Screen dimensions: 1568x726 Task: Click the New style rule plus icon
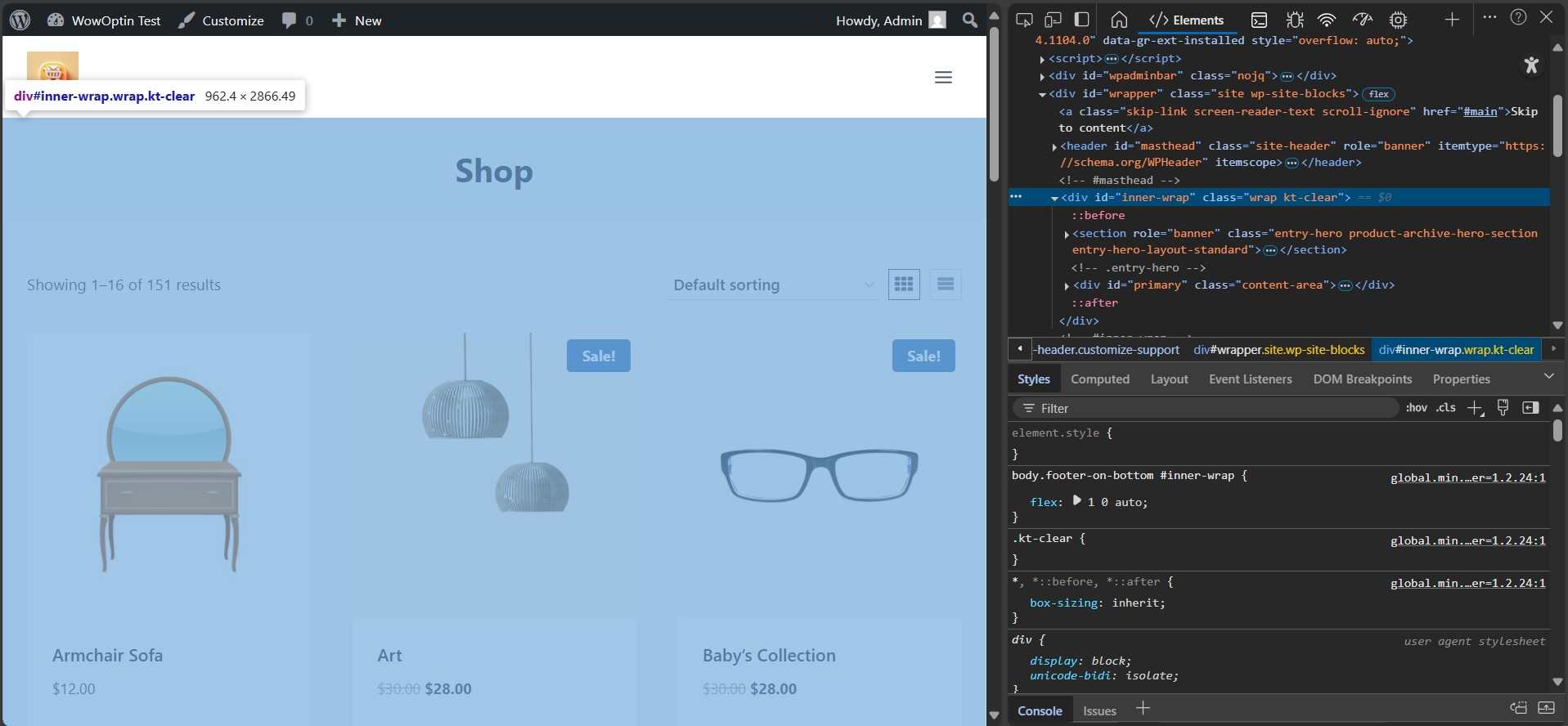coord(1475,408)
